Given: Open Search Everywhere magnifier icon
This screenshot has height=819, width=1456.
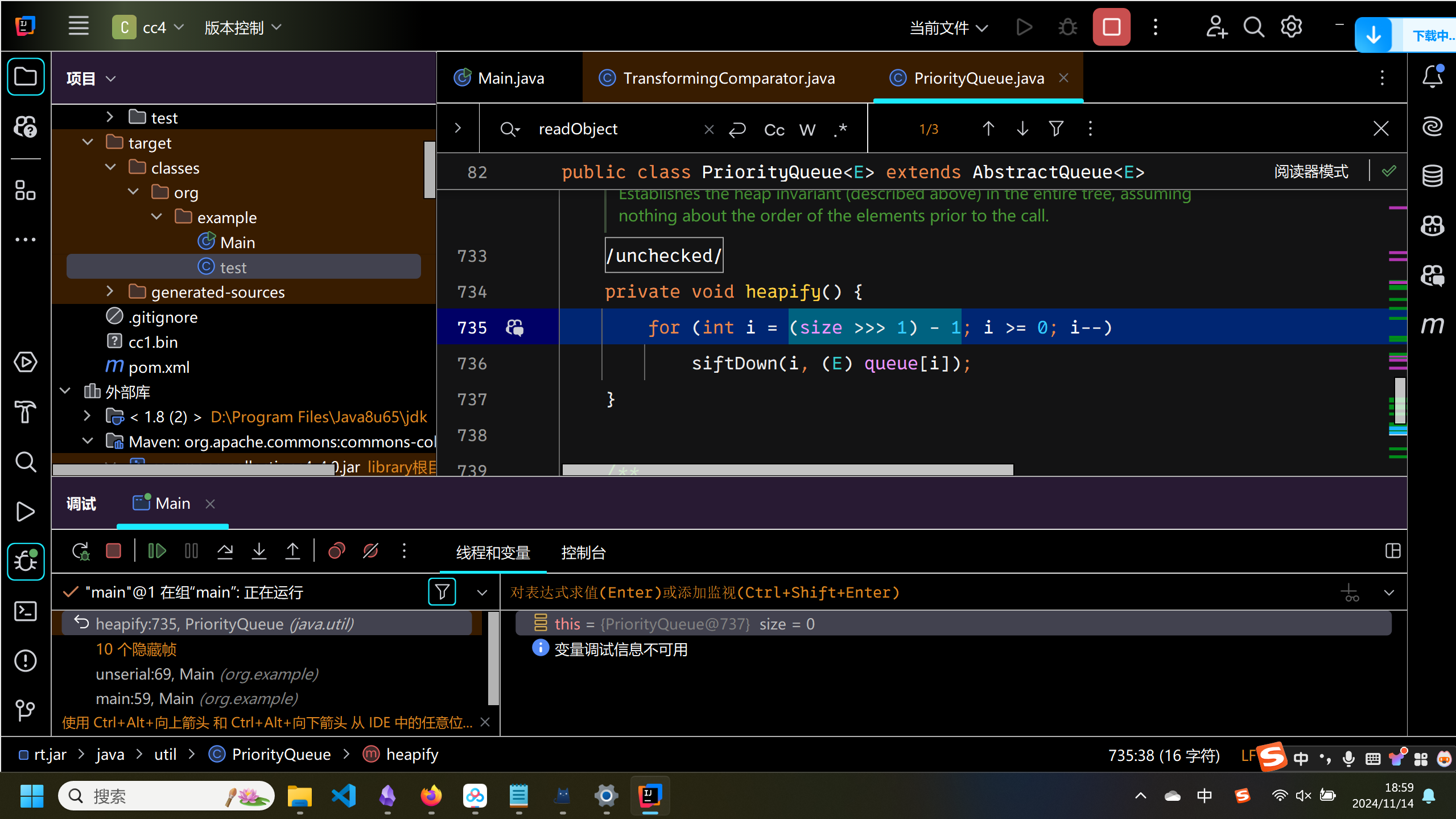Looking at the screenshot, I should click(x=1254, y=27).
